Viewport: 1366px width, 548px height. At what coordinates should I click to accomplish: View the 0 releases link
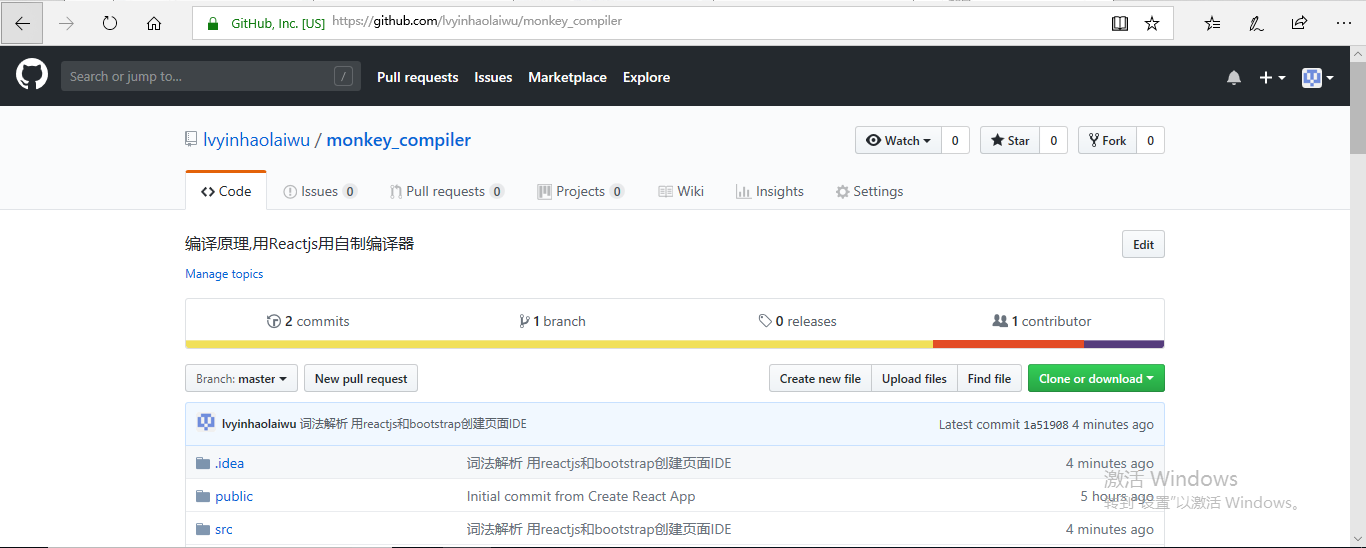(x=797, y=321)
